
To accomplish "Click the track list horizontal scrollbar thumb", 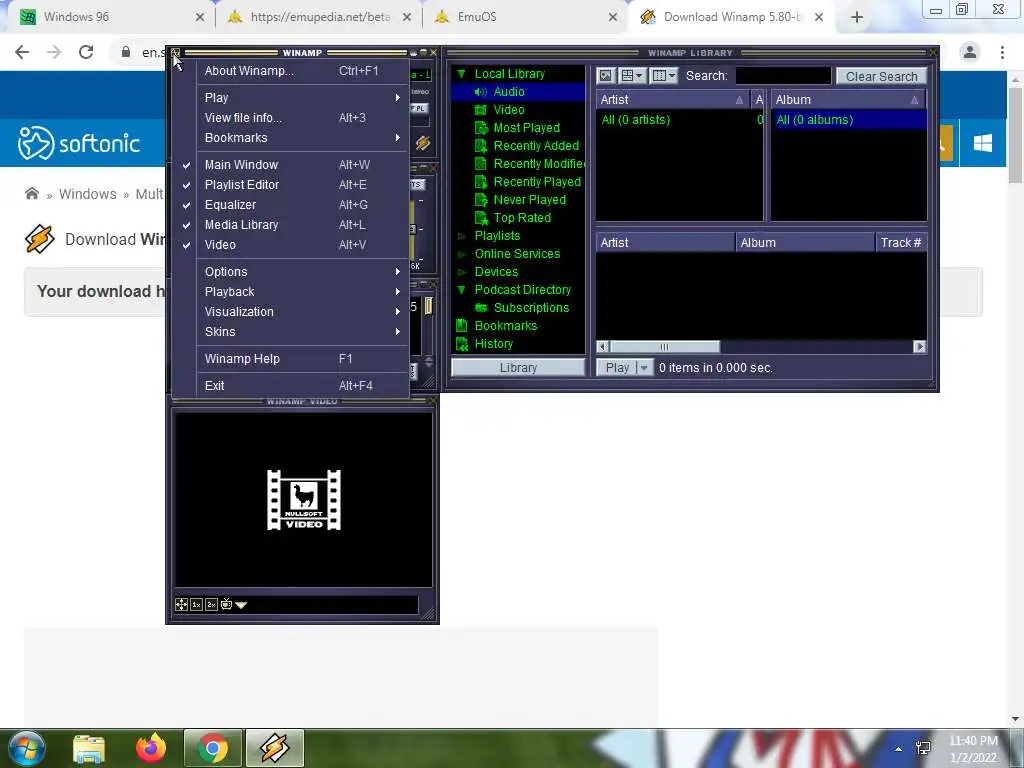I will [664, 347].
